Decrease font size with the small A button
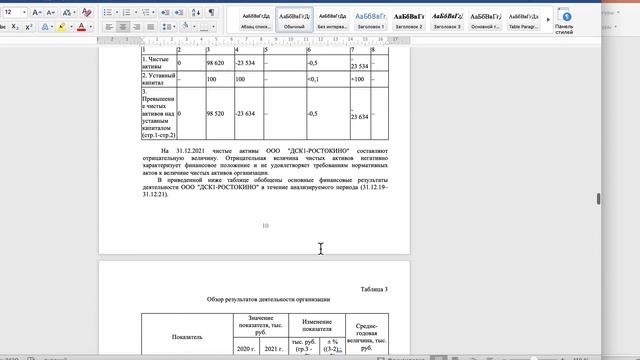Viewport: 640px width, 360px height. pyautogui.click(x=50, y=13)
